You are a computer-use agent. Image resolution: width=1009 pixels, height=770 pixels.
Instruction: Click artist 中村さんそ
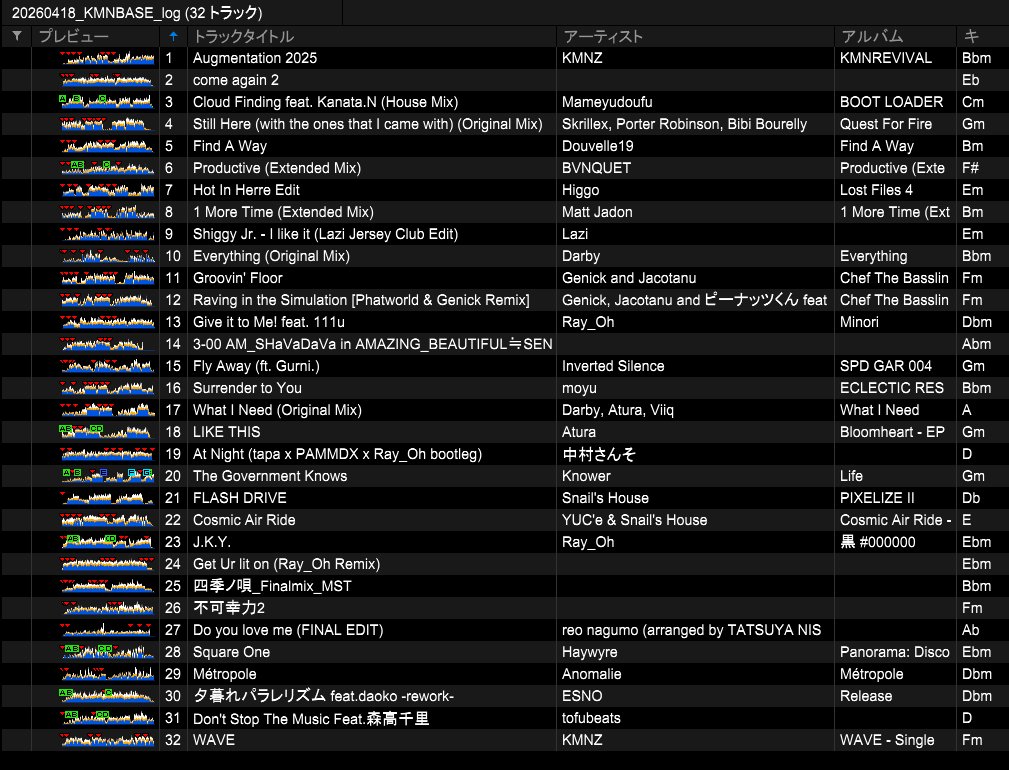pos(598,454)
